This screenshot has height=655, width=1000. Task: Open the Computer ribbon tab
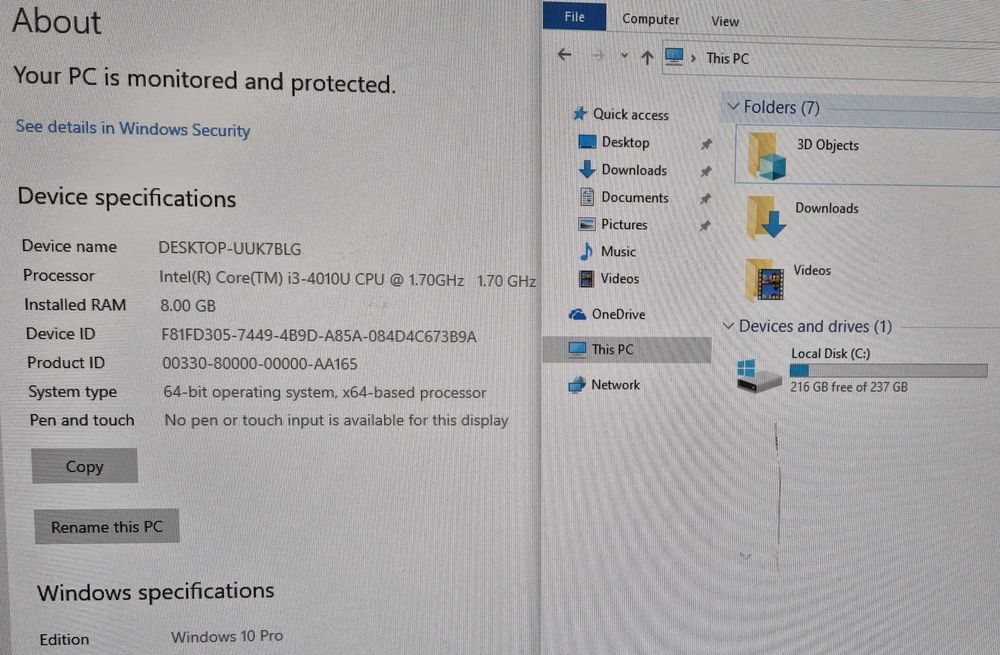tap(651, 19)
